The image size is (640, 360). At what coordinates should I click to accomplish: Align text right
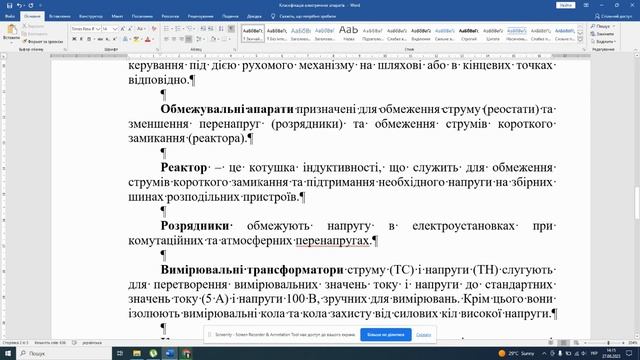click(x=181, y=39)
